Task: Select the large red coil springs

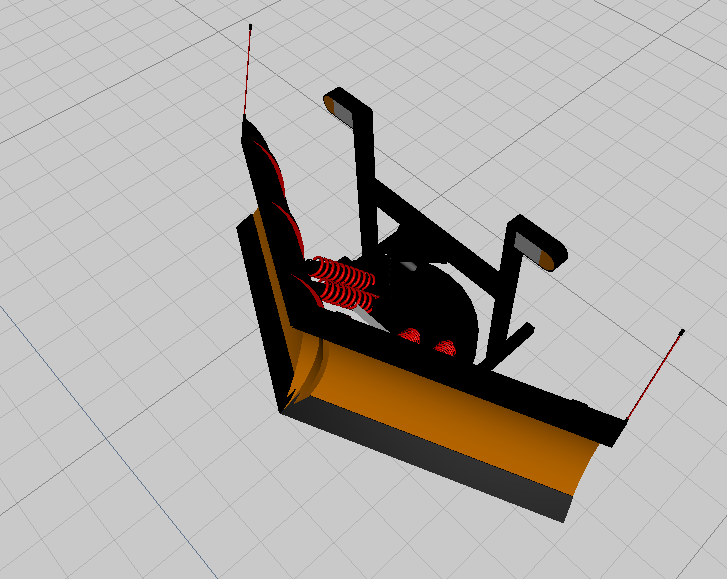Action: [x=344, y=284]
